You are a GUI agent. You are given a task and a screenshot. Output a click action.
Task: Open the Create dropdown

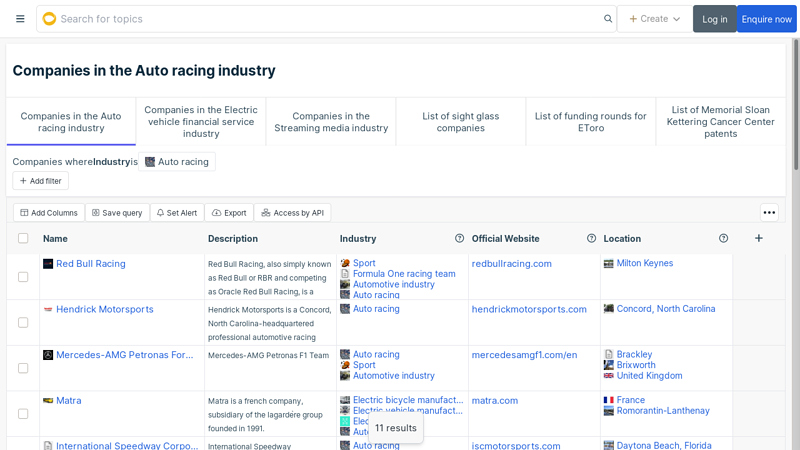[655, 19]
